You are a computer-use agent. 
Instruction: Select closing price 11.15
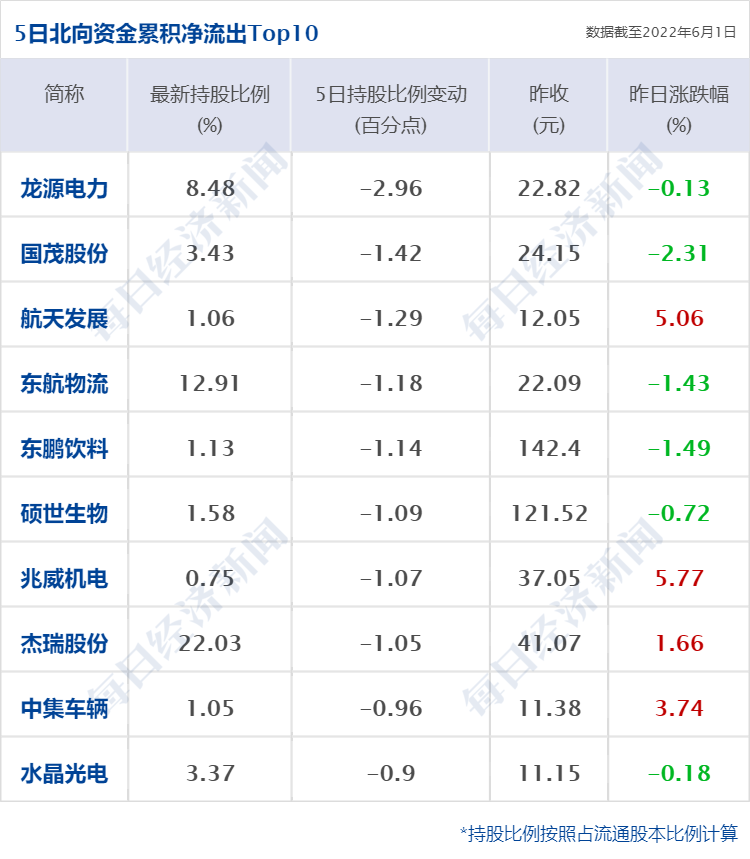(549, 773)
